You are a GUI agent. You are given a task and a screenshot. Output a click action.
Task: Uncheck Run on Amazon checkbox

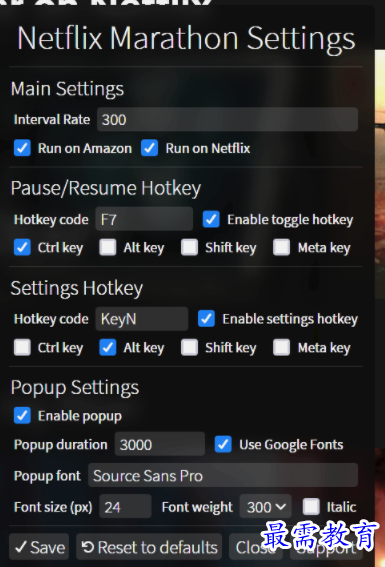click(x=22, y=148)
